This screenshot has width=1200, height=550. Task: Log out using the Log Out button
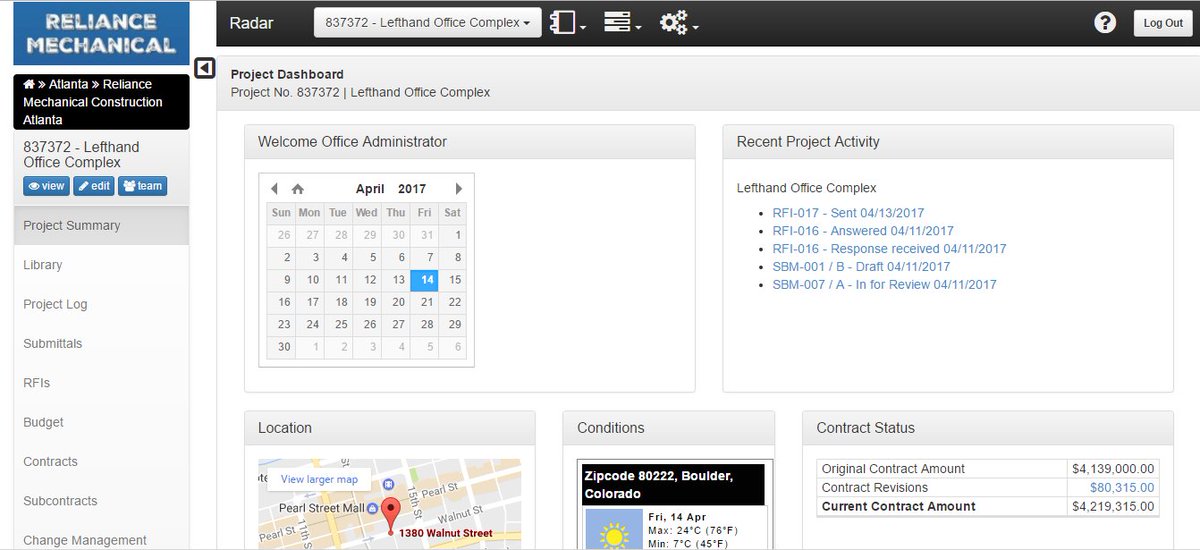1163,23
